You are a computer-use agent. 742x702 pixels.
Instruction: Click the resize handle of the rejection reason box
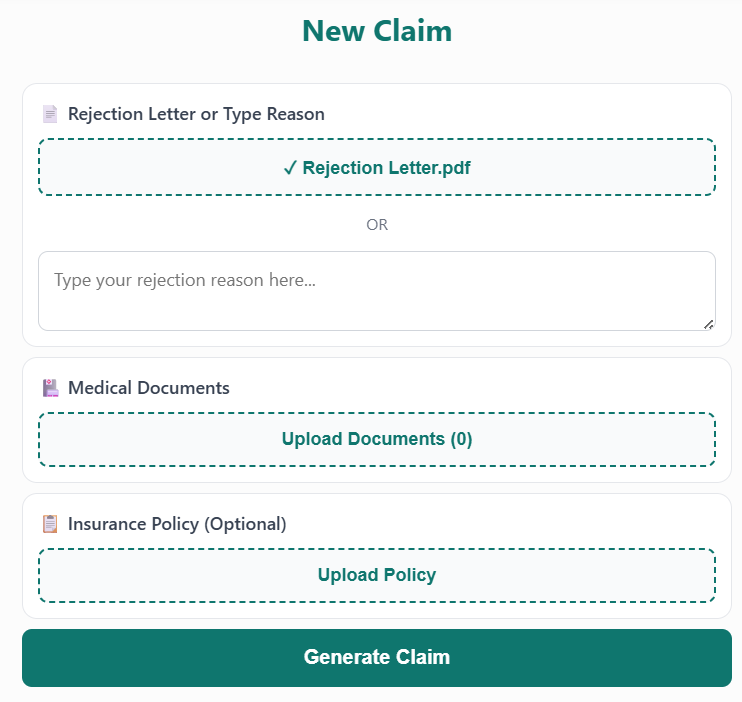pyautogui.click(x=709, y=323)
